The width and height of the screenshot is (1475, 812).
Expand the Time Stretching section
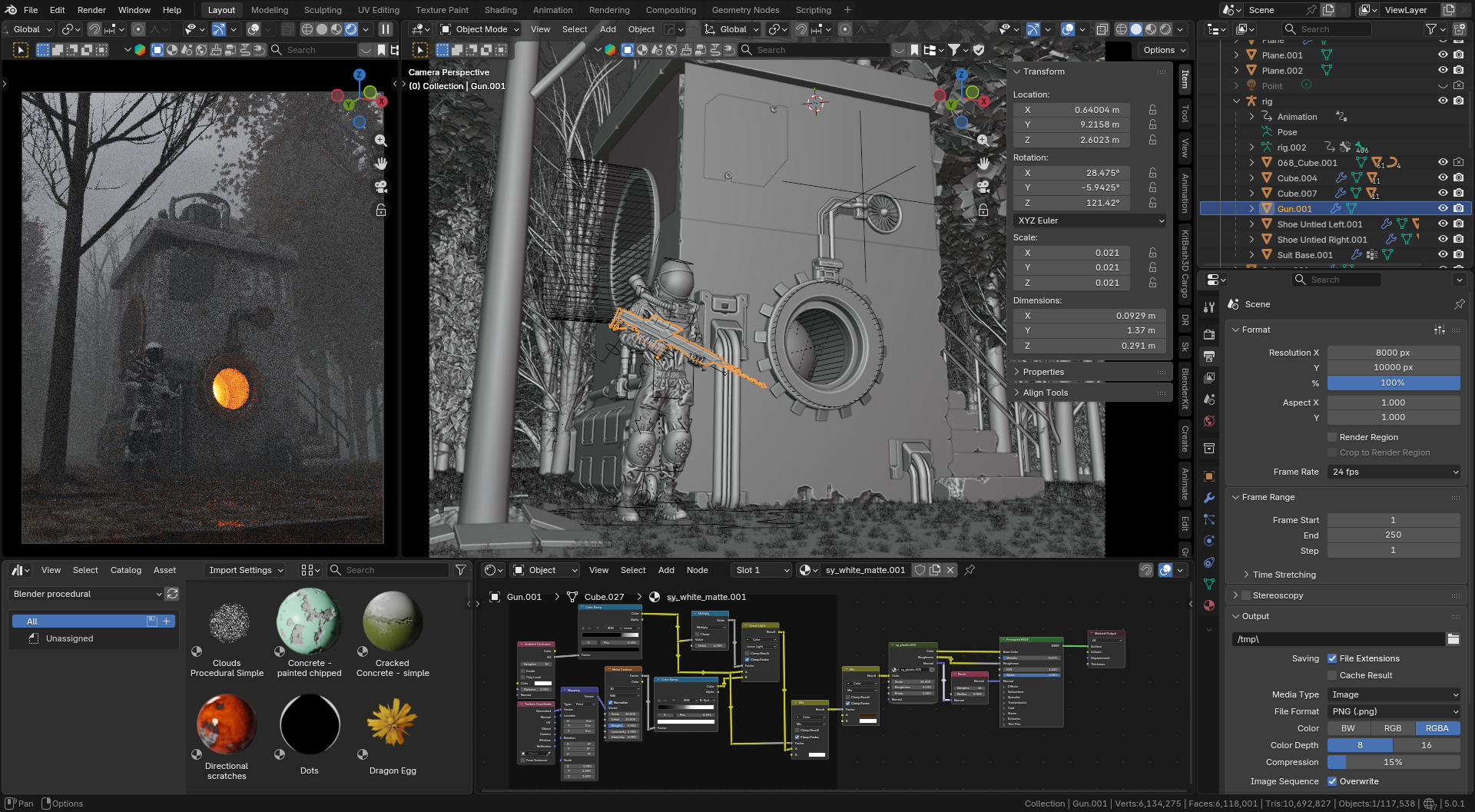(1284, 575)
